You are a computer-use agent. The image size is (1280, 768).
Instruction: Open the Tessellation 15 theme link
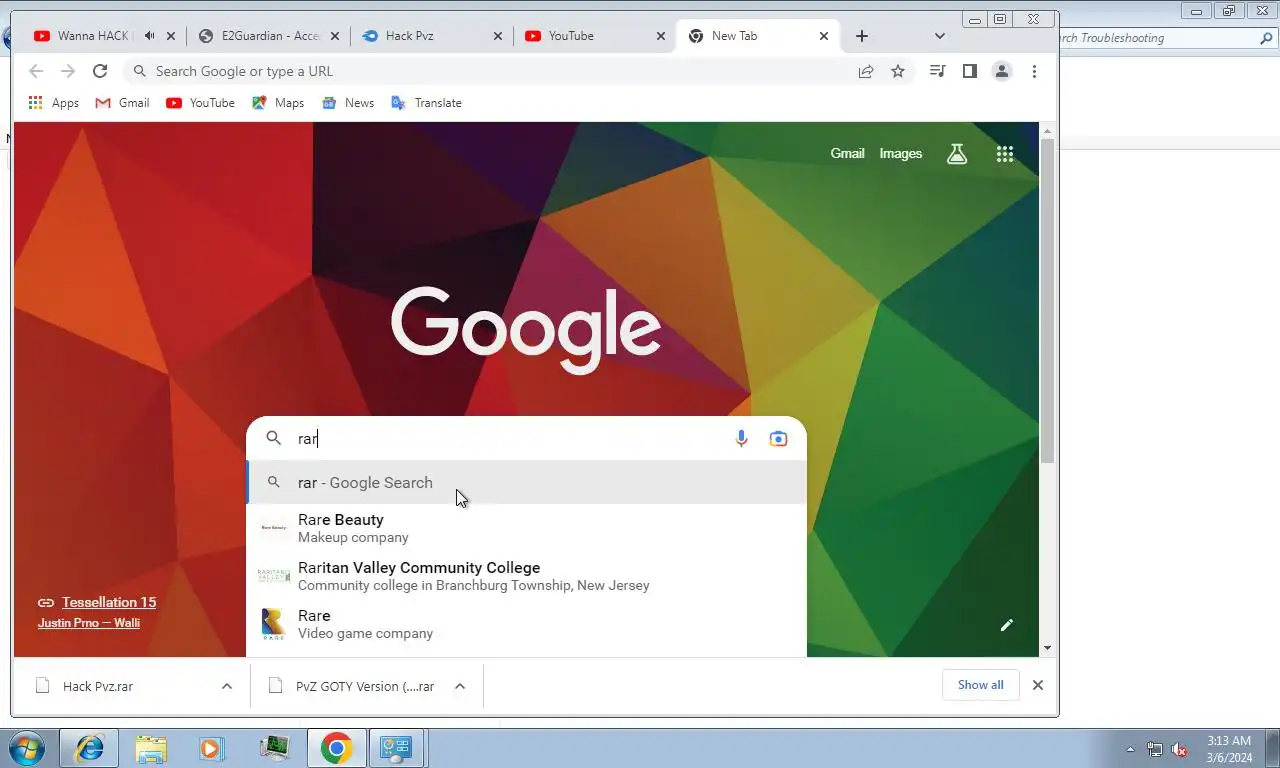pos(109,602)
